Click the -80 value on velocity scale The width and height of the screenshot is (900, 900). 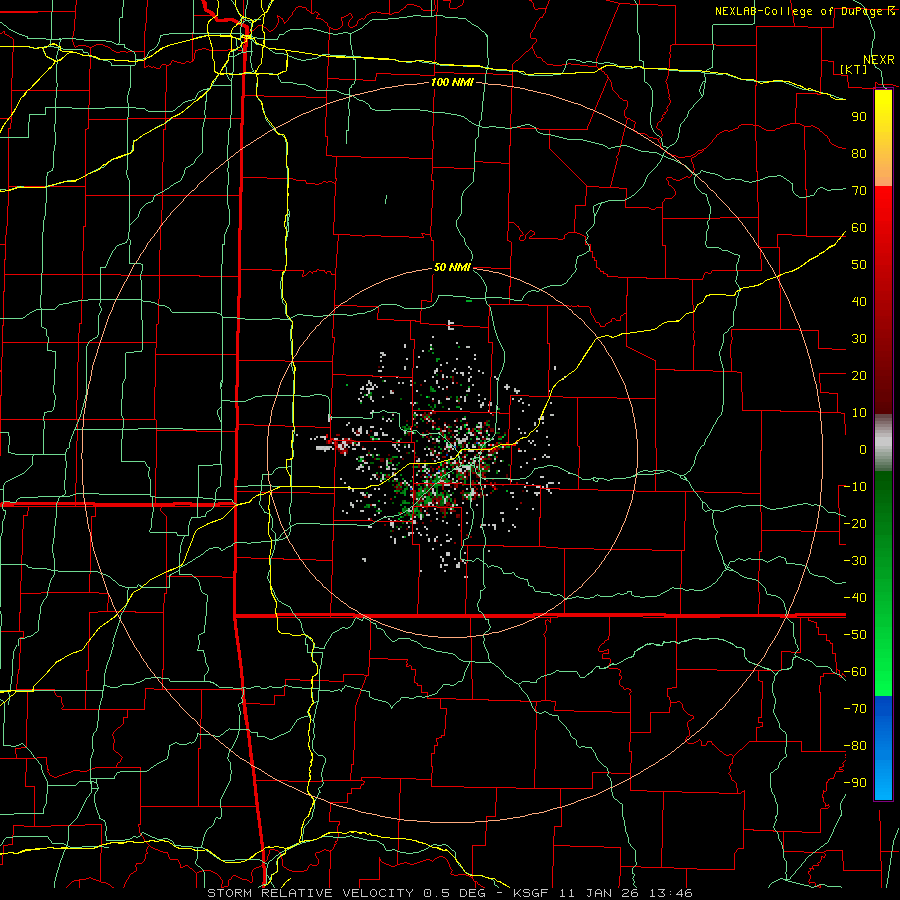[855, 746]
